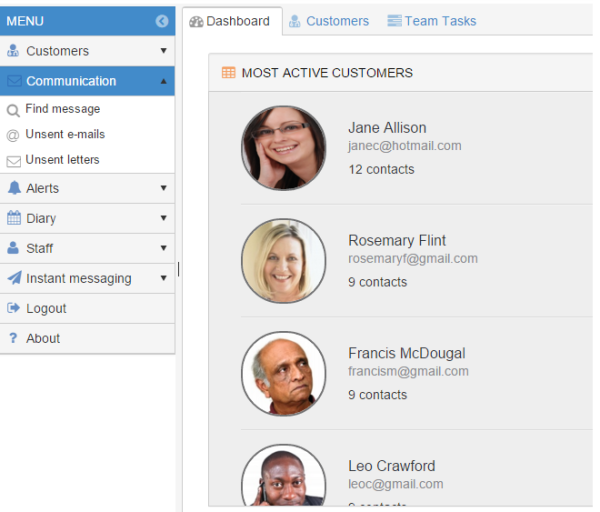Click the Instant messaging paper plane icon
Image resolution: width=600 pixels, height=512 pixels.
14,278
